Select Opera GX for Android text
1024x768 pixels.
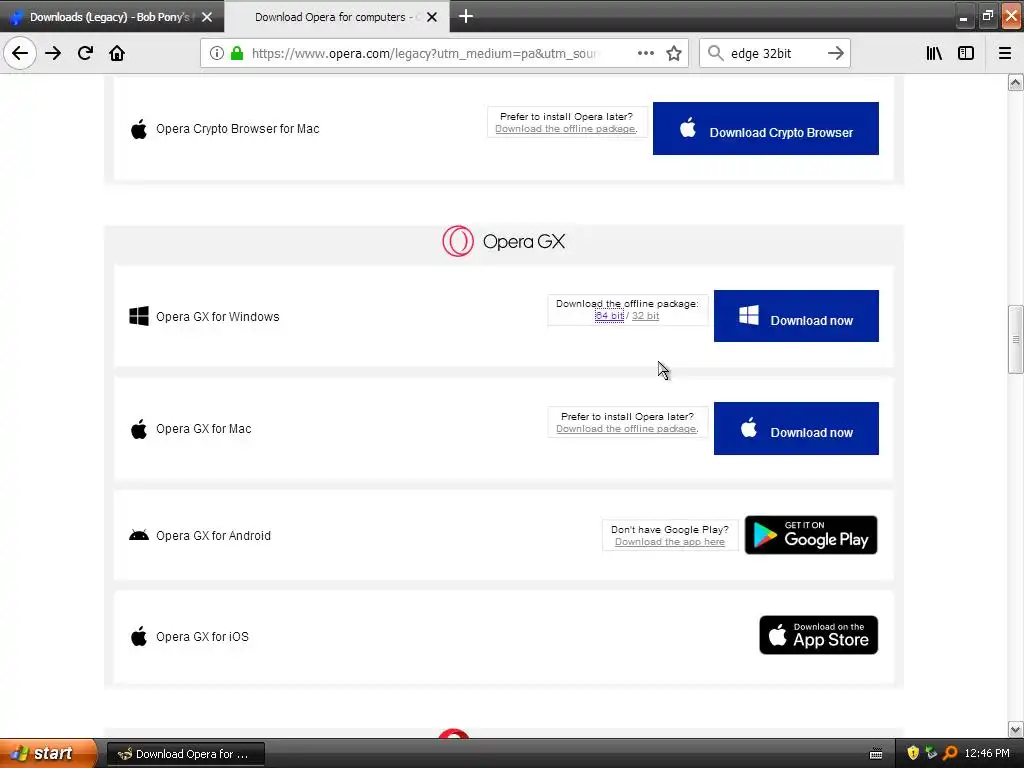[213, 536]
